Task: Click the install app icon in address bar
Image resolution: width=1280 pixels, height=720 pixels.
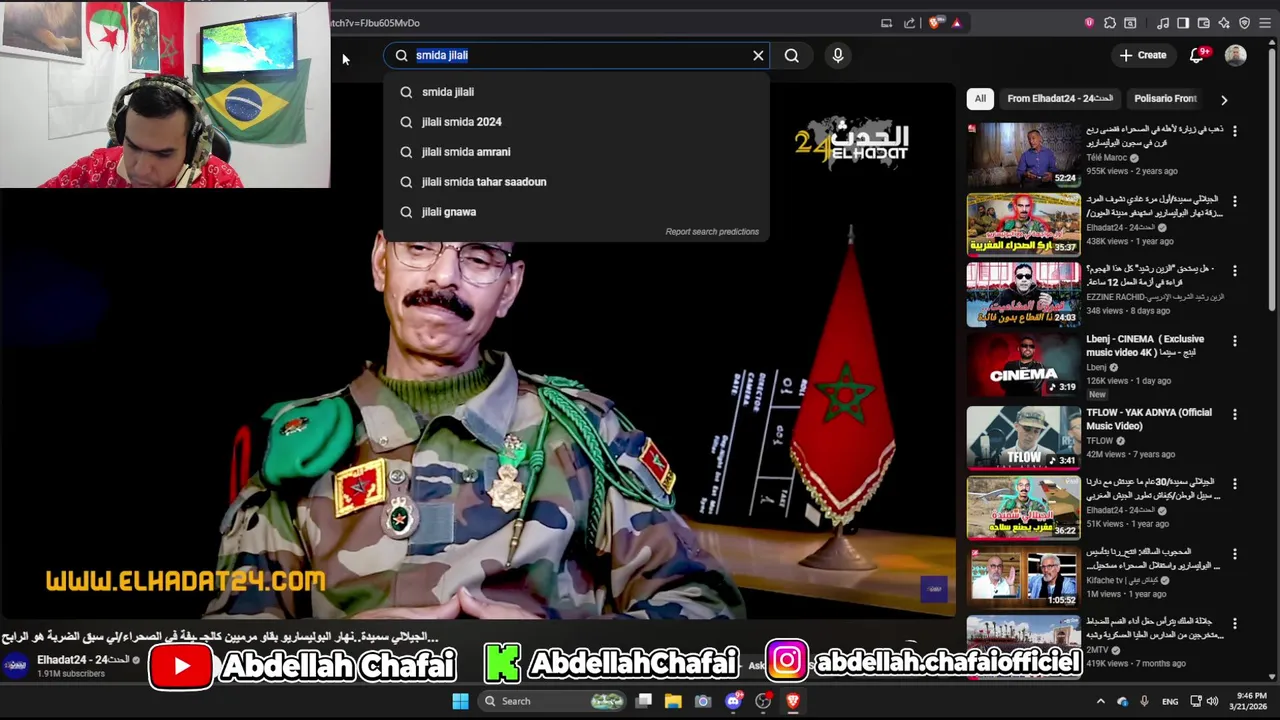Action: 886,23
